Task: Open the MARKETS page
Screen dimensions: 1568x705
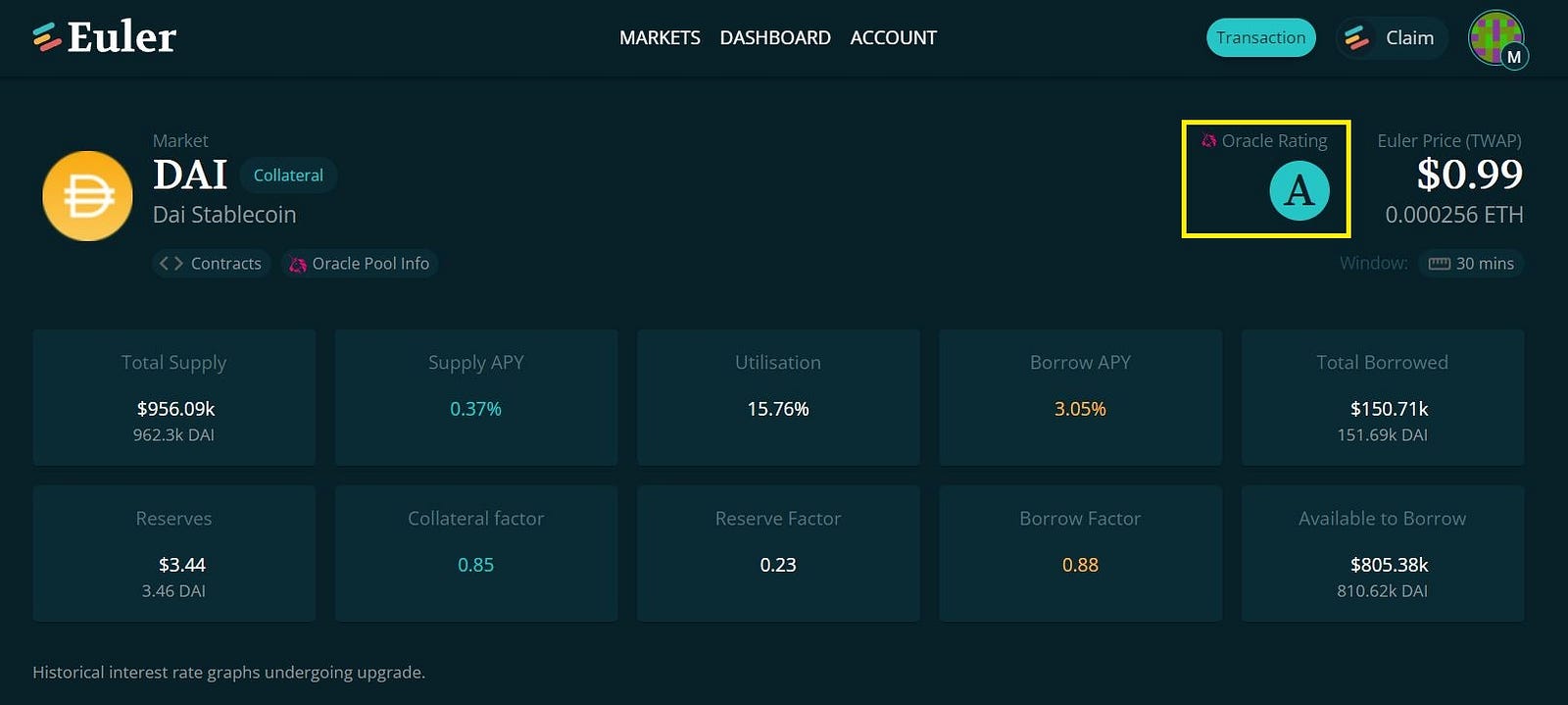Action: tap(660, 37)
